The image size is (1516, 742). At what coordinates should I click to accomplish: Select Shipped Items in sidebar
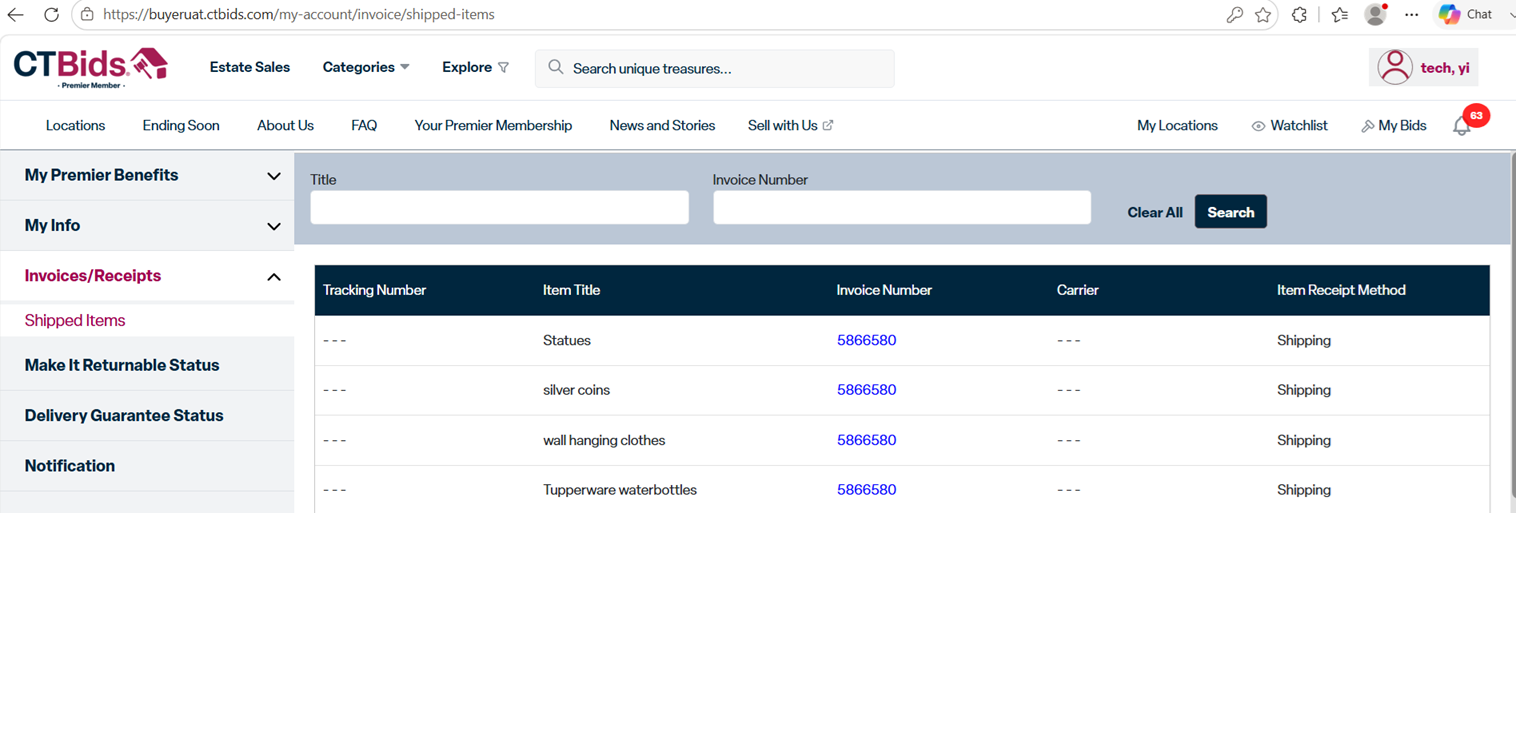pos(75,320)
